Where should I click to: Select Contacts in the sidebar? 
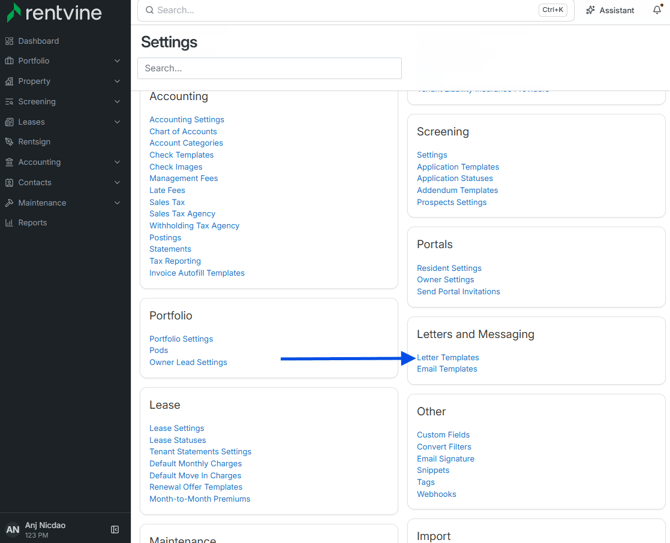pos(35,182)
